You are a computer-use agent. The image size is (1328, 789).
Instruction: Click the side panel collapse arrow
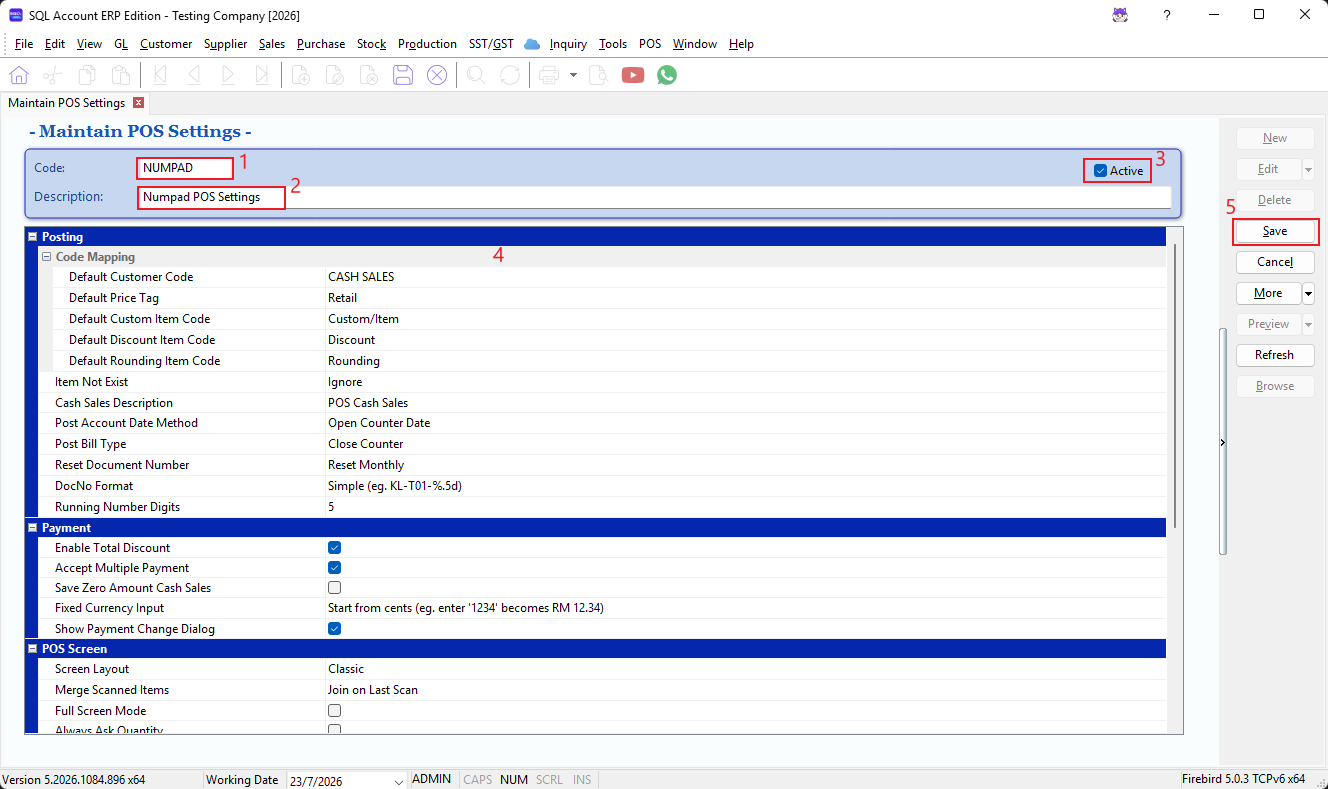1223,442
